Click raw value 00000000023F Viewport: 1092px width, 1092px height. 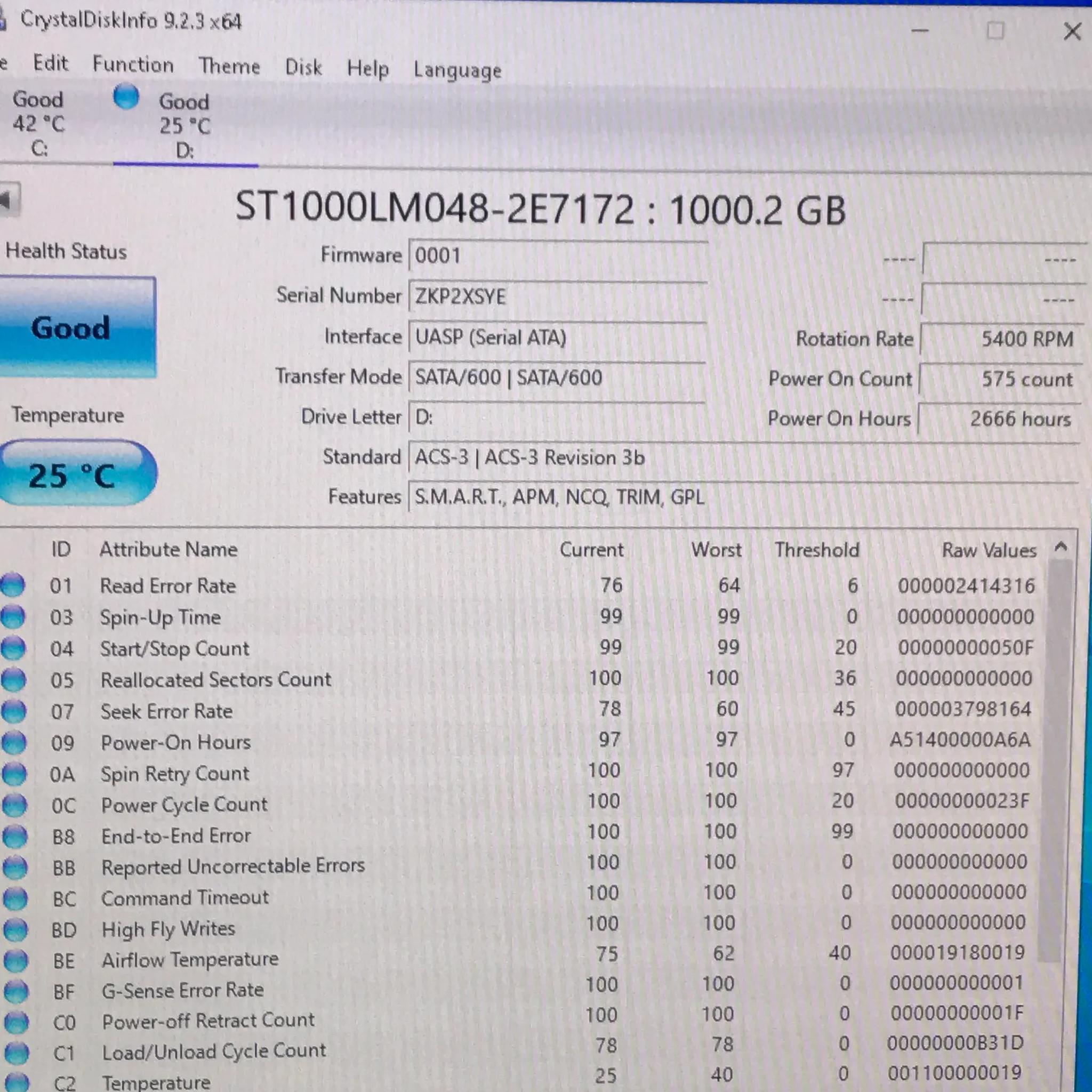[x=962, y=801]
